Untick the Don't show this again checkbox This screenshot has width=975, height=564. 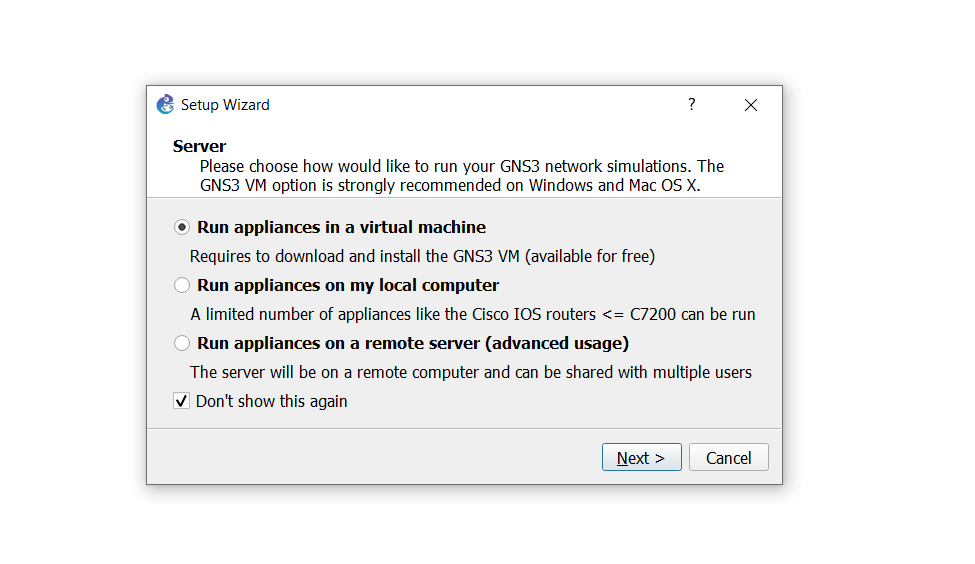[x=182, y=401]
